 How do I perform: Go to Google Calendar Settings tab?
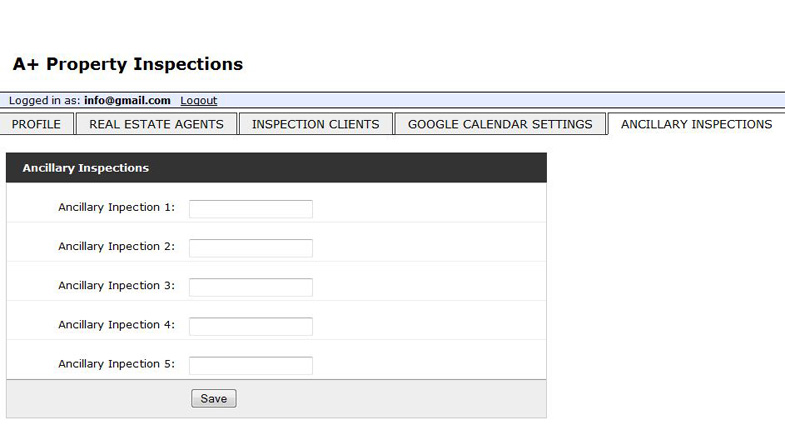click(x=500, y=124)
